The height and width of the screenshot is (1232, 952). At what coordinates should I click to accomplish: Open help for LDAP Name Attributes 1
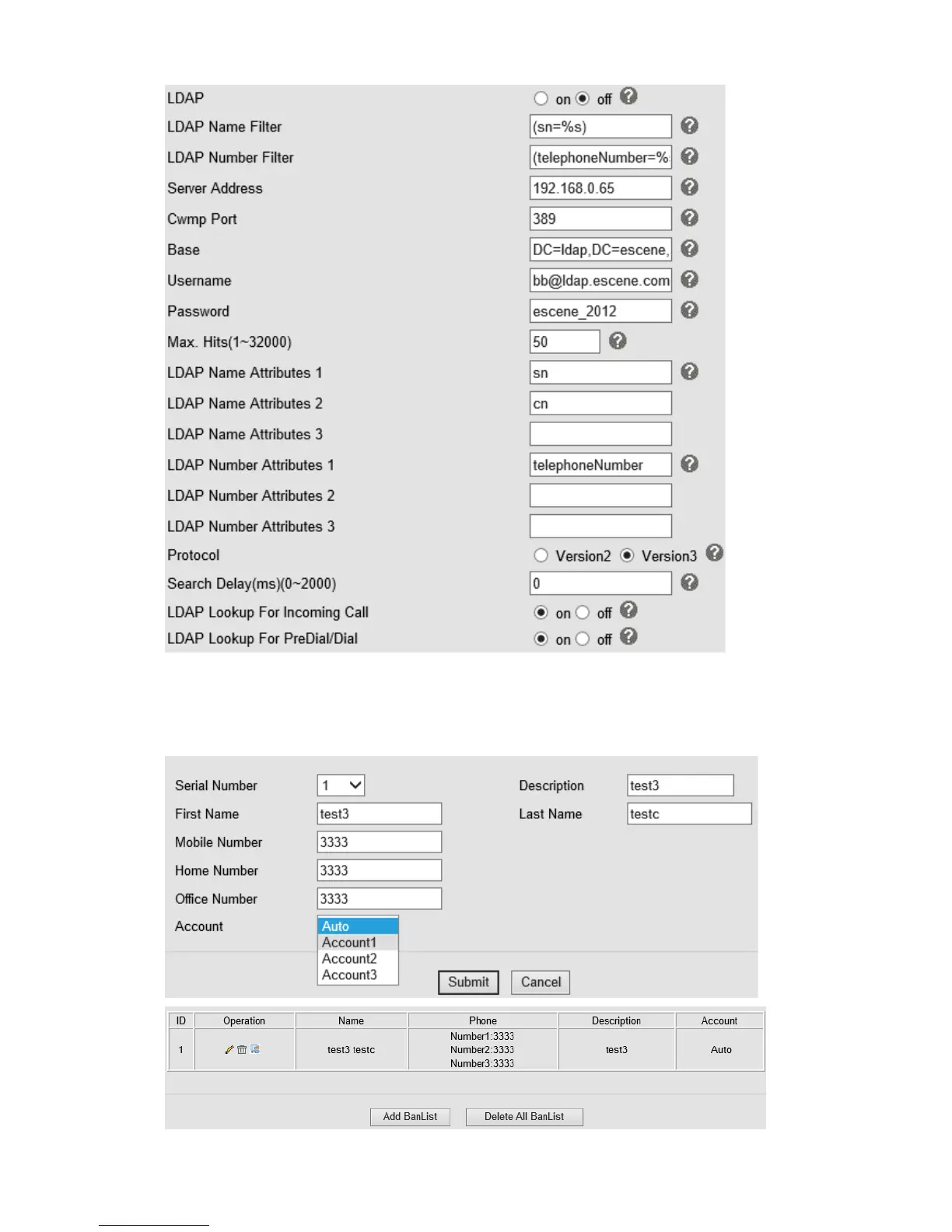coord(689,372)
